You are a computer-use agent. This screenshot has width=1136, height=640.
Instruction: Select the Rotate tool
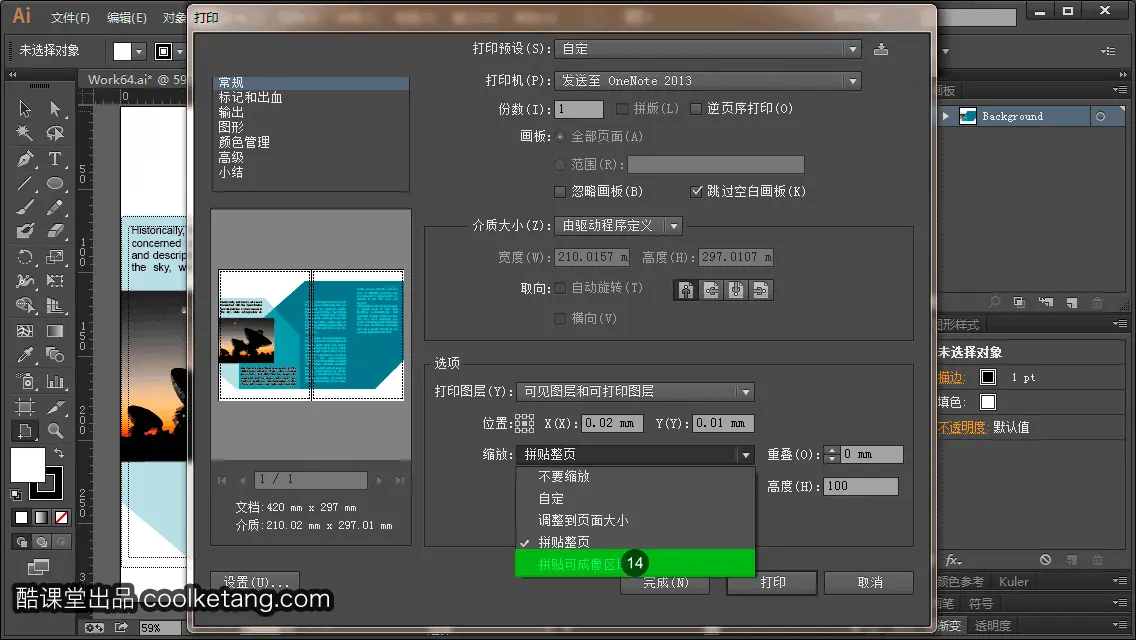[25, 257]
